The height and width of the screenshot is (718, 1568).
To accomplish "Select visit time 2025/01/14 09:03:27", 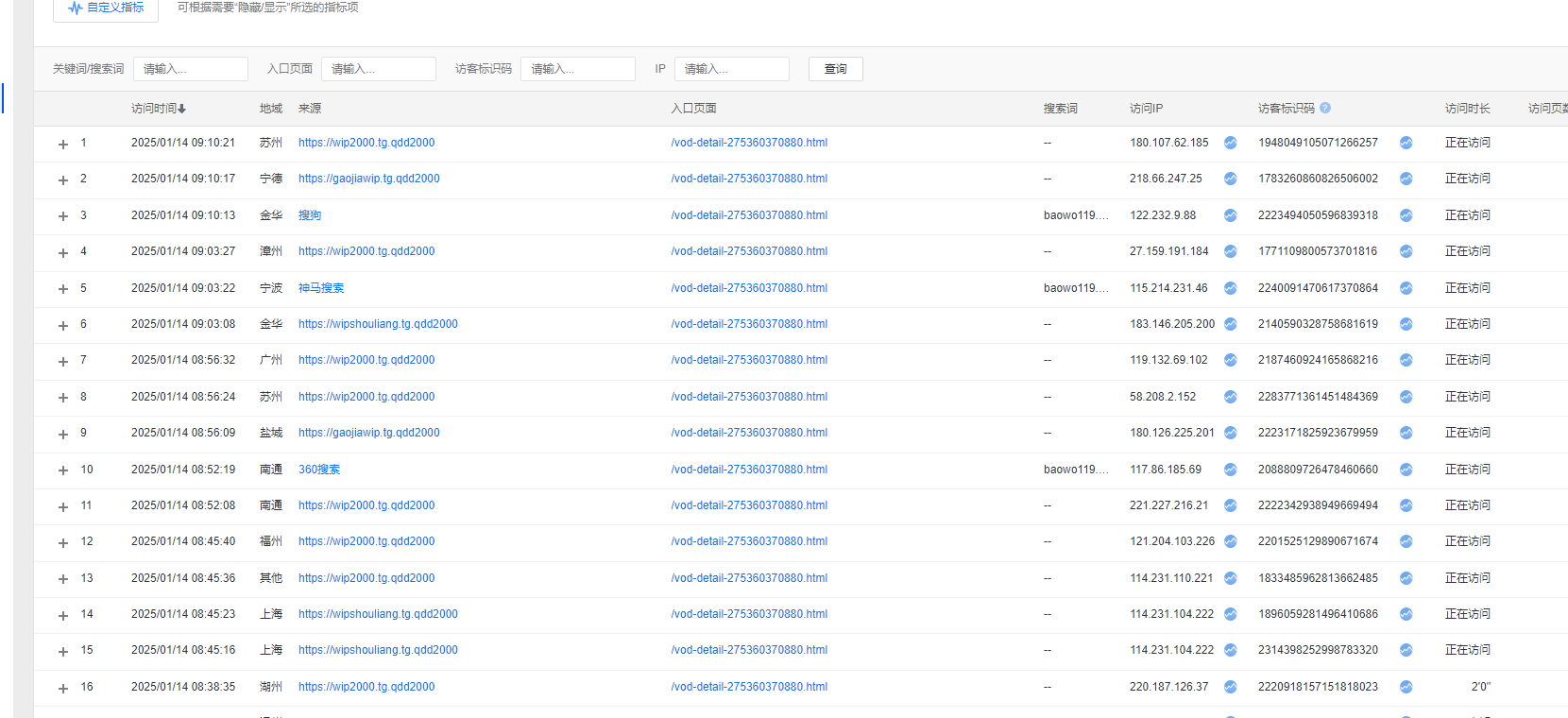I will click(x=183, y=251).
